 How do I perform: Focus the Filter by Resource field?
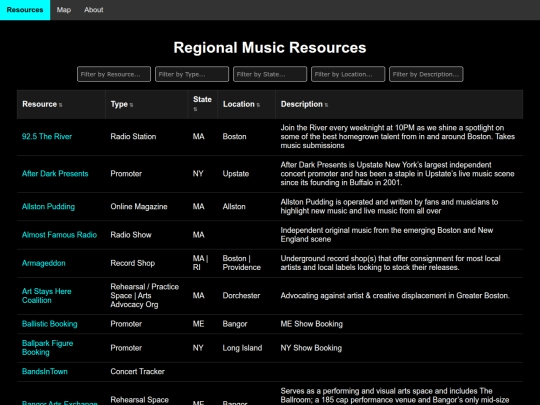coord(114,74)
